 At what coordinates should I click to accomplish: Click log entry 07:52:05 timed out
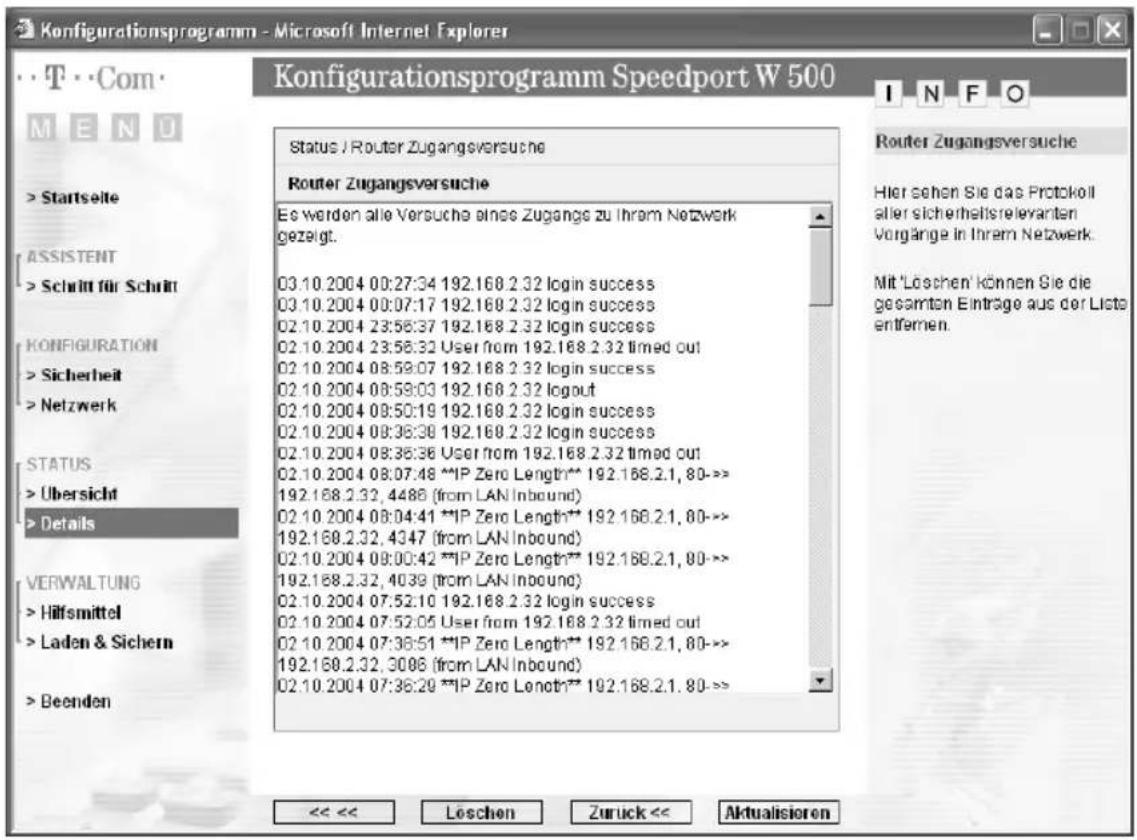click(489, 622)
